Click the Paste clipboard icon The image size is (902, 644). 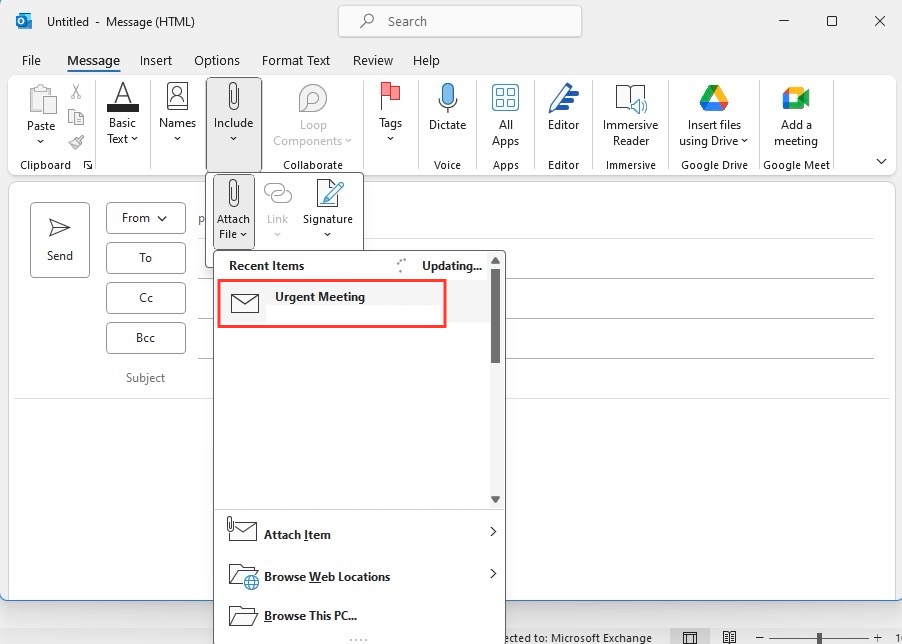coord(41,100)
